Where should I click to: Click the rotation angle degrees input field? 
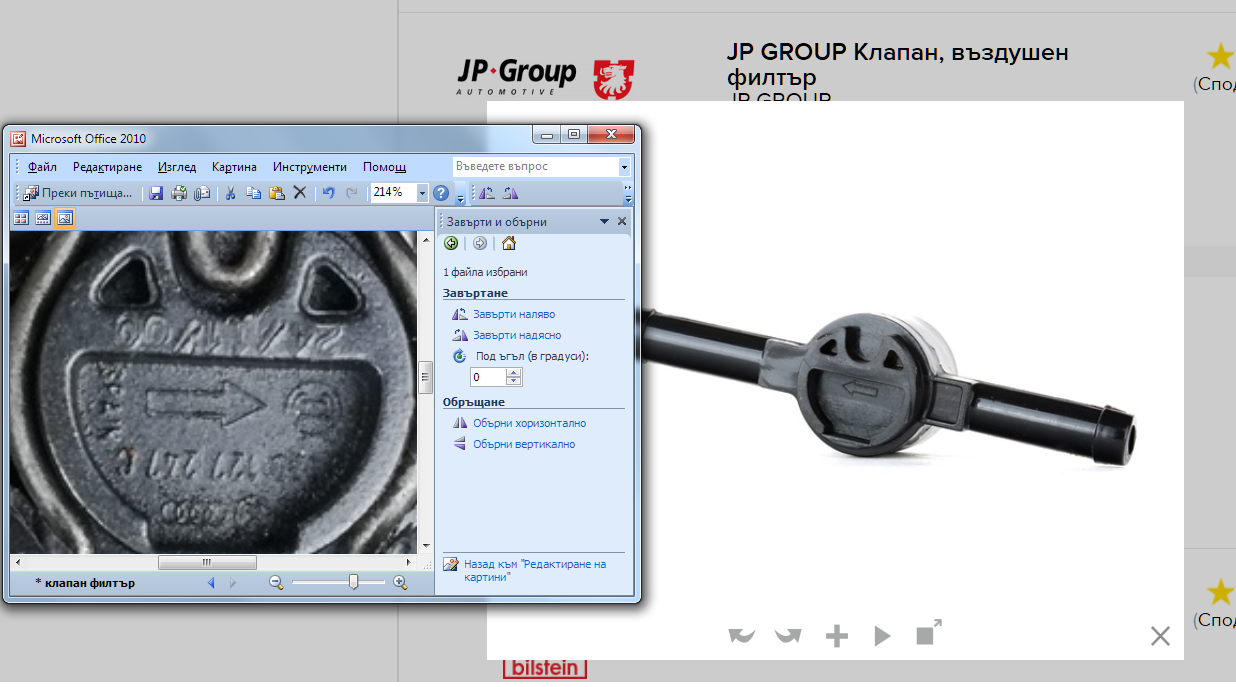pyautogui.click(x=488, y=377)
